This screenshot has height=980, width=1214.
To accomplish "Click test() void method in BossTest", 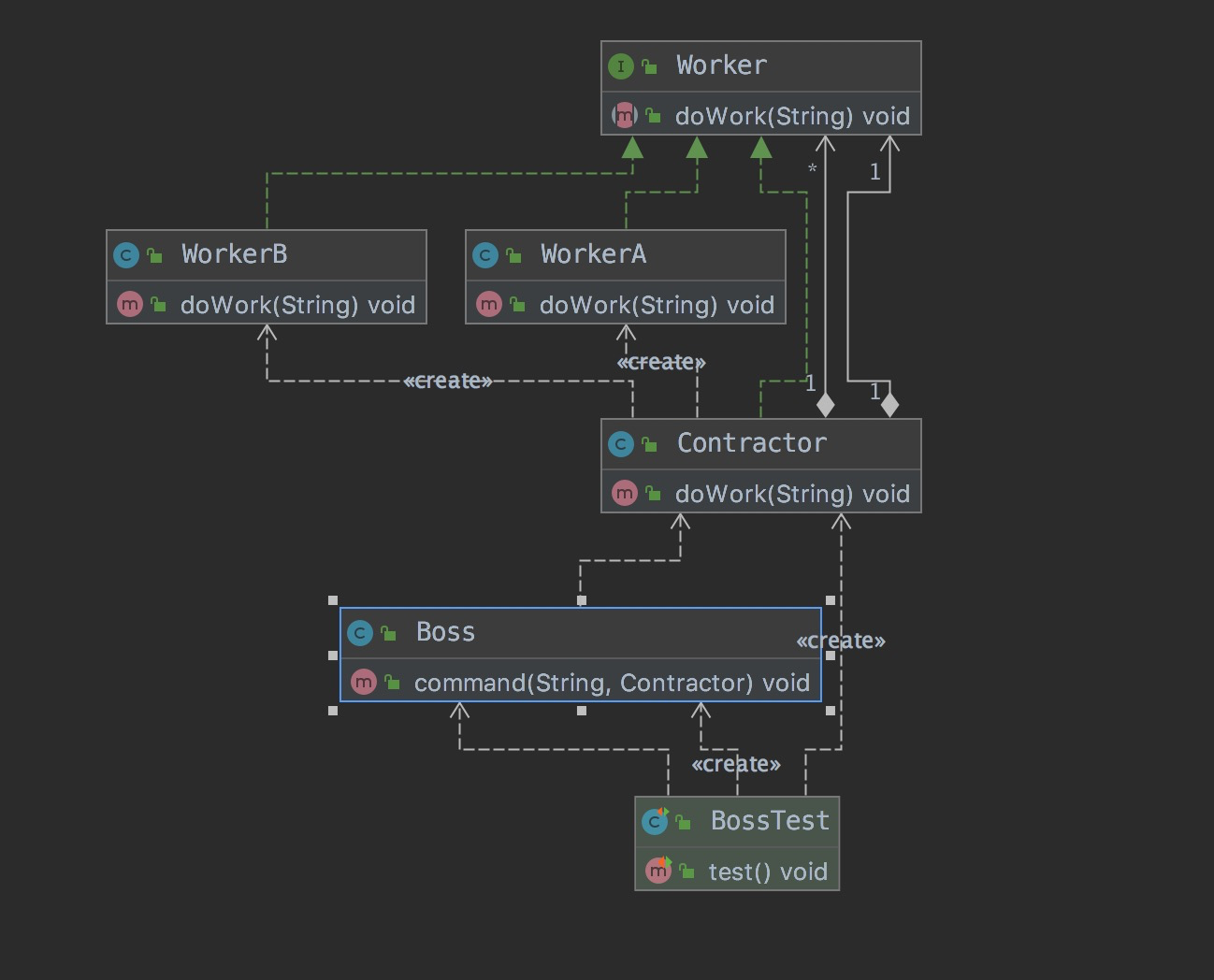I will pyautogui.click(x=768, y=872).
